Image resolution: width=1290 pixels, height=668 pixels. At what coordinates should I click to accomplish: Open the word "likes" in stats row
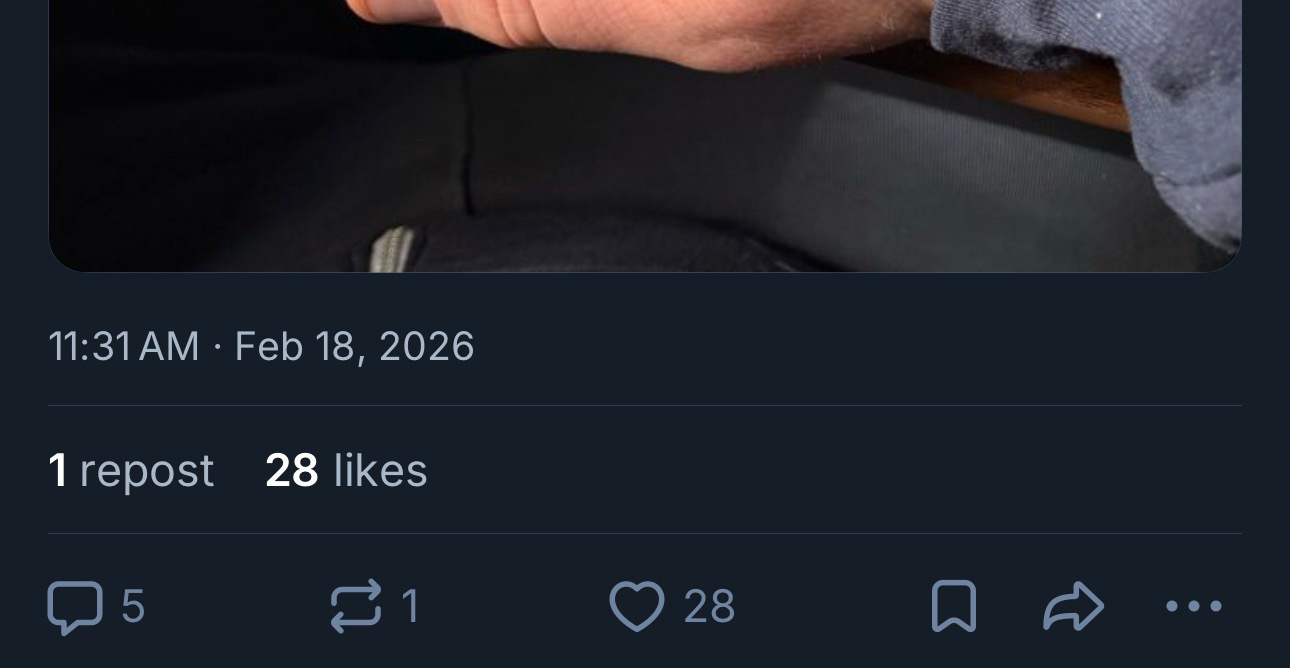380,470
